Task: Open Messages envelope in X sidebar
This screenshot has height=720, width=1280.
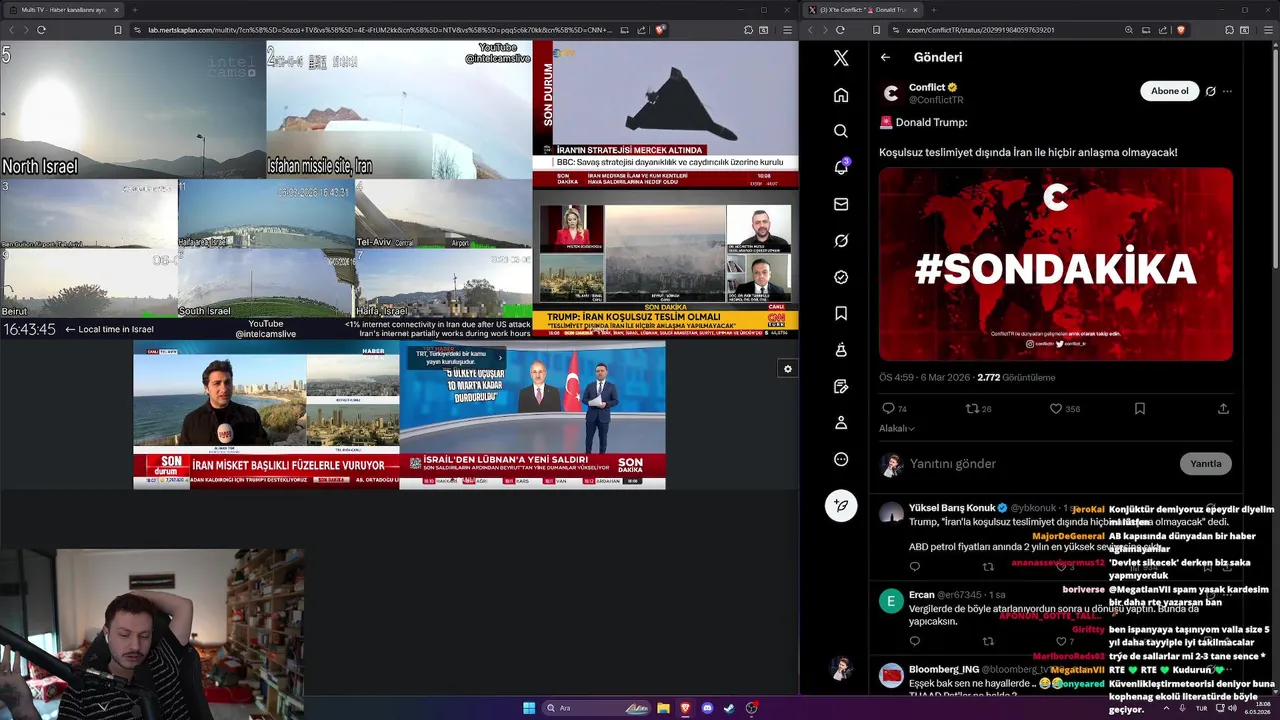Action: point(841,204)
